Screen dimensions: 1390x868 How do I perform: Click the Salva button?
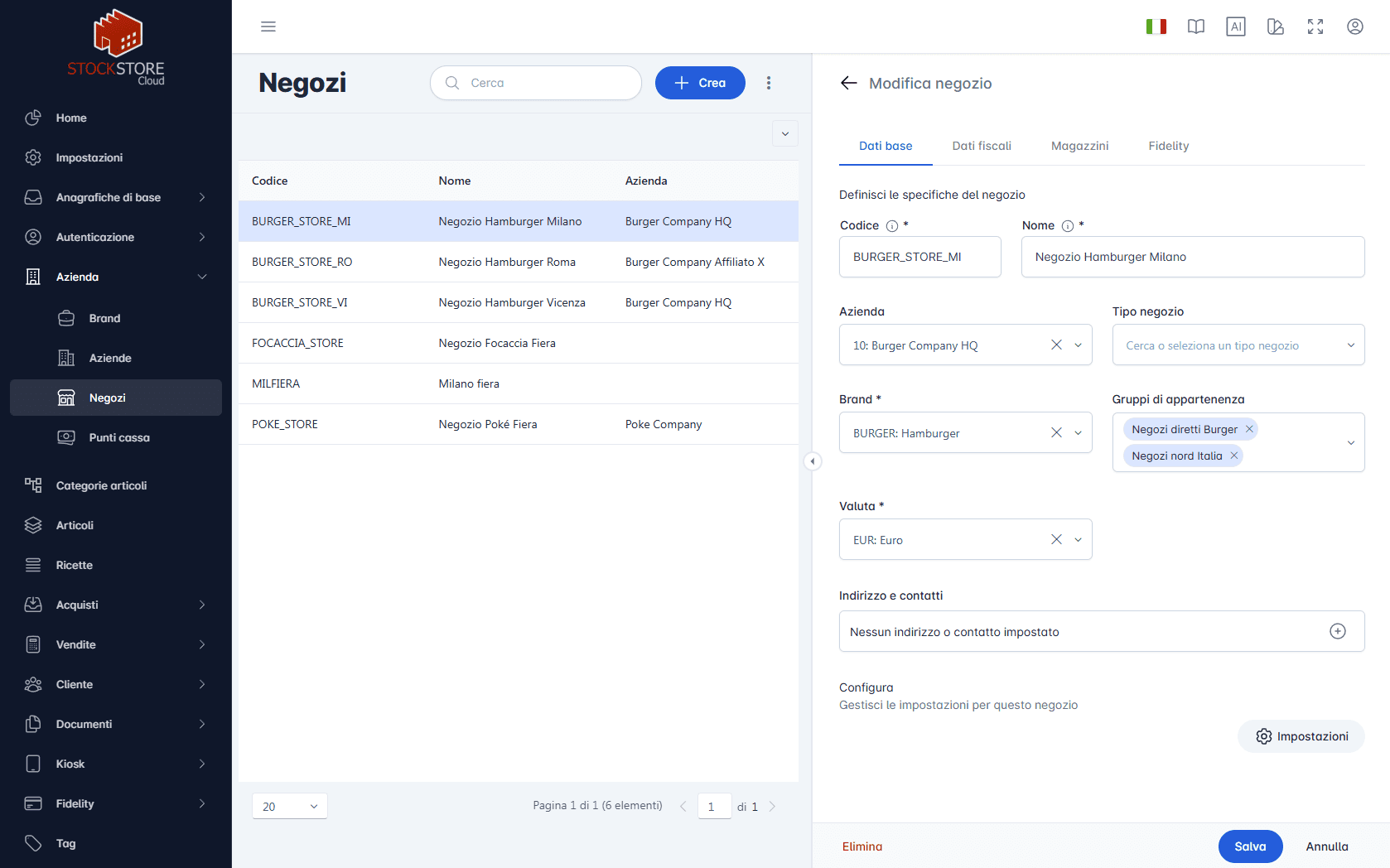click(1249, 846)
